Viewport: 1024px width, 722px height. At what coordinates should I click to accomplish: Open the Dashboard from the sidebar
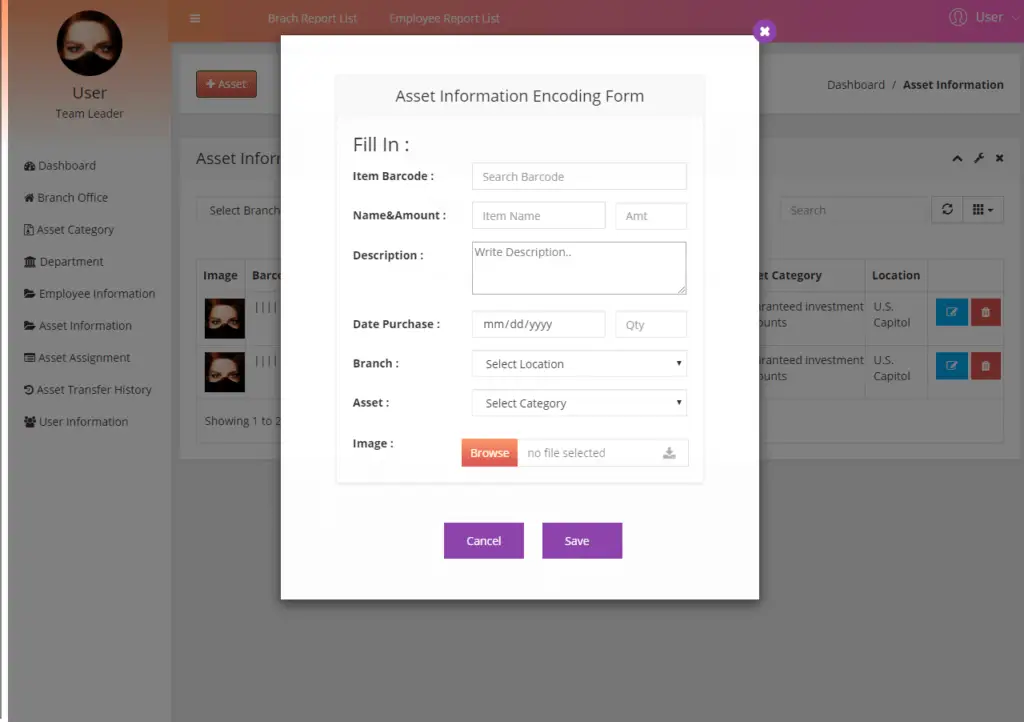64,165
